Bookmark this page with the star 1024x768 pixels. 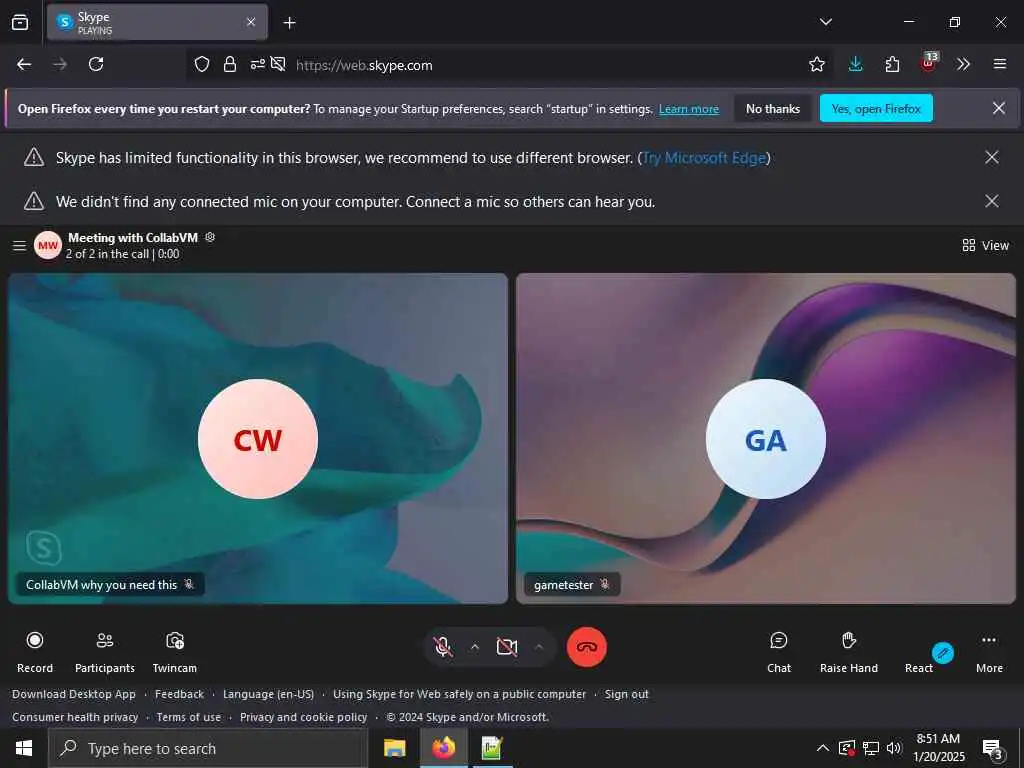pyautogui.click(x=816, y=64)
